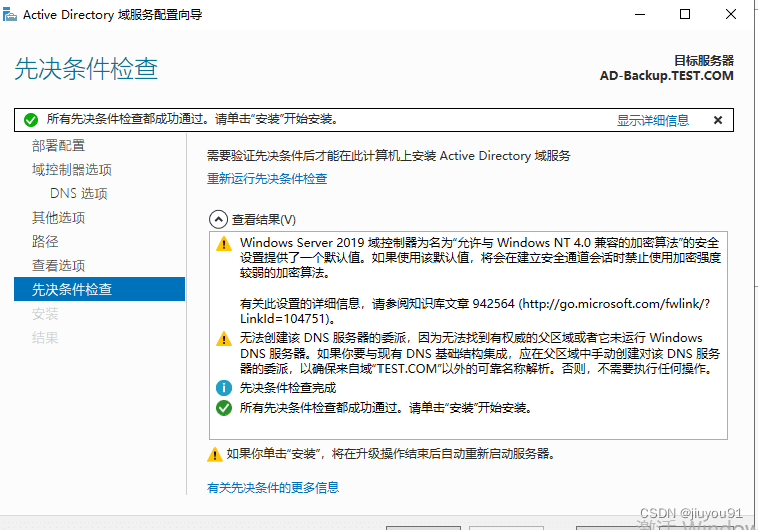Image resolution: width=758 pixels, height=530 pixels.
Task: Click the text 先决条件检查完成
Action: pos(288,388)
